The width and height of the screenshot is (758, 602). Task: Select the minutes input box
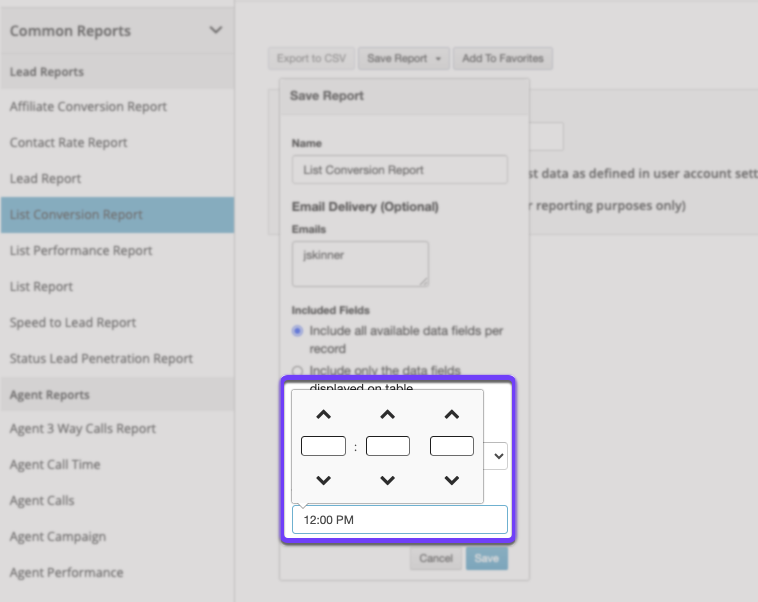pos(388,446)
